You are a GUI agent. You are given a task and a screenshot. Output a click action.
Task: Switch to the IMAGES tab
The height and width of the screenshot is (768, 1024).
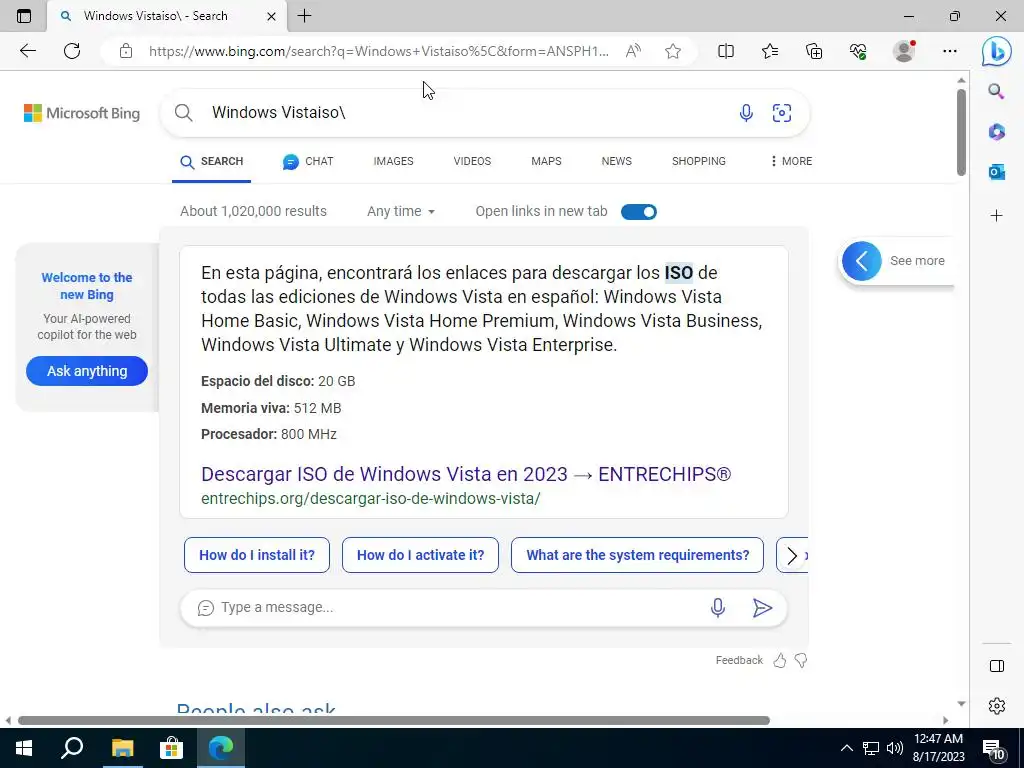[x=393, y=161]
